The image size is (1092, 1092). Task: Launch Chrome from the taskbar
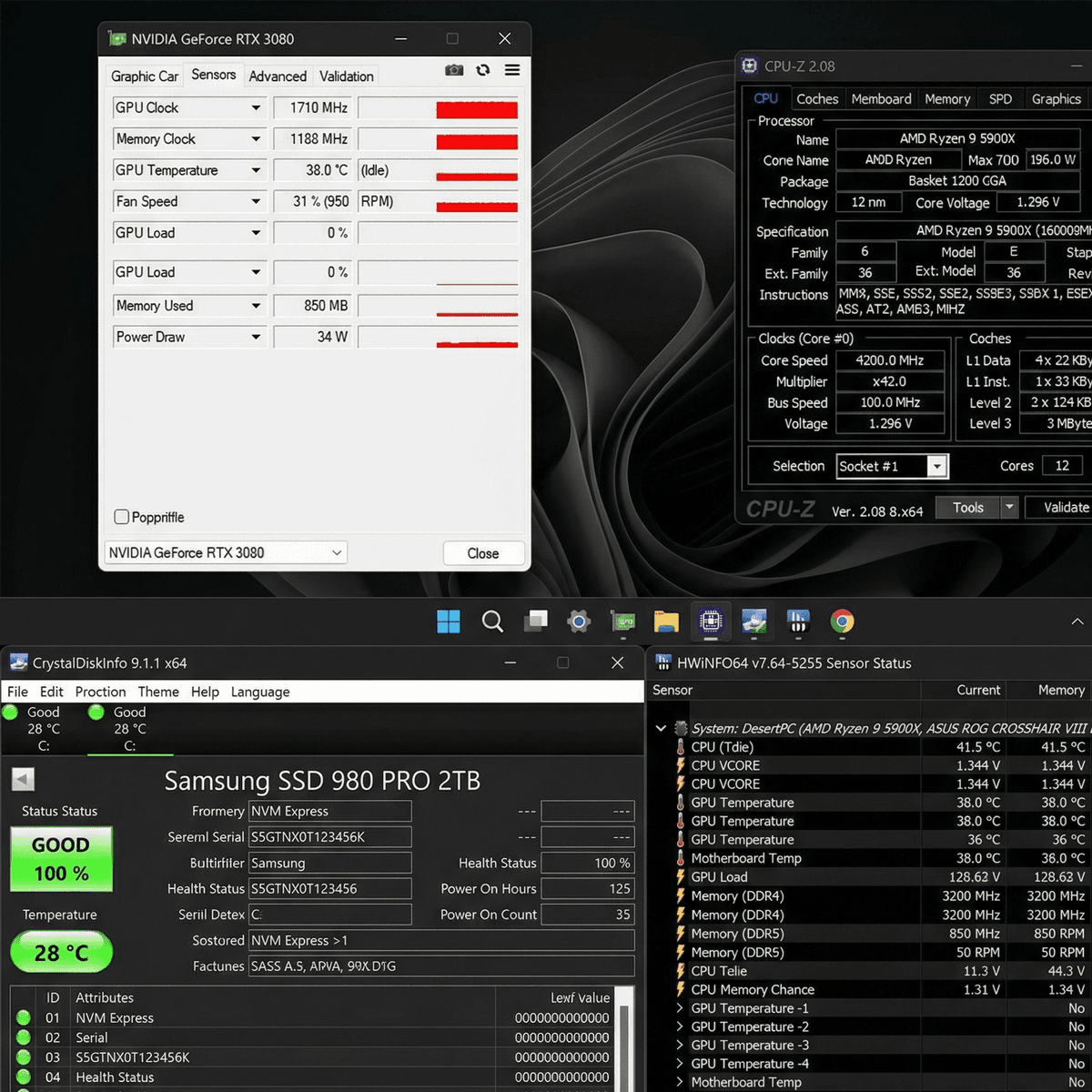(x=843, y=622)
